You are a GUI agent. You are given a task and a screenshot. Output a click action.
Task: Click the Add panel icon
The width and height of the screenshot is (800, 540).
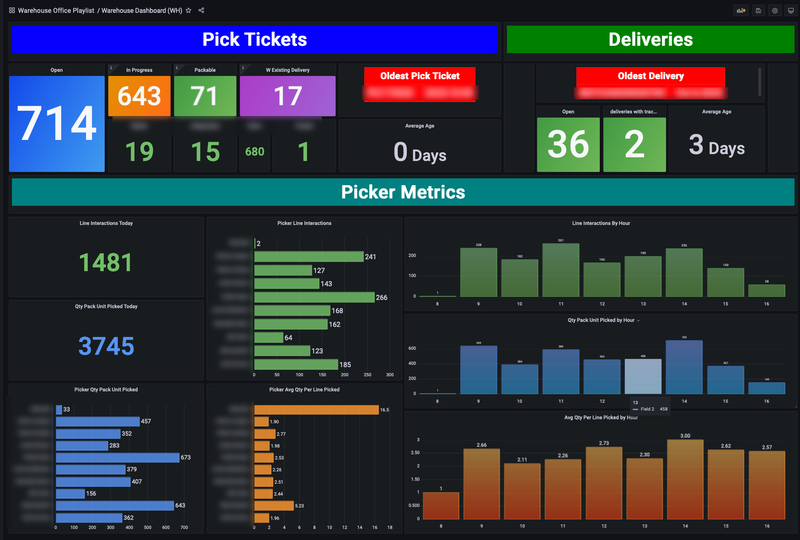pos(740,10)
